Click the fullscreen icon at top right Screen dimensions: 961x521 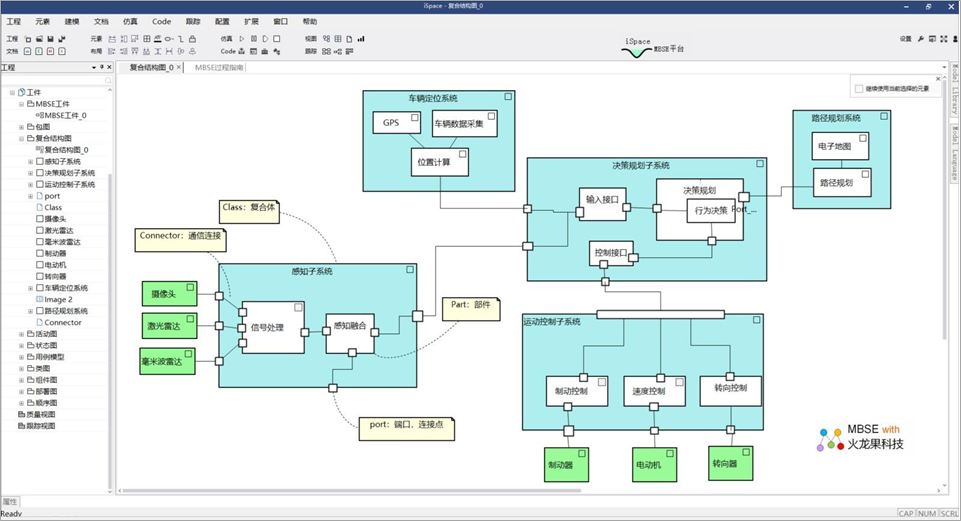[x=945, y=39]
